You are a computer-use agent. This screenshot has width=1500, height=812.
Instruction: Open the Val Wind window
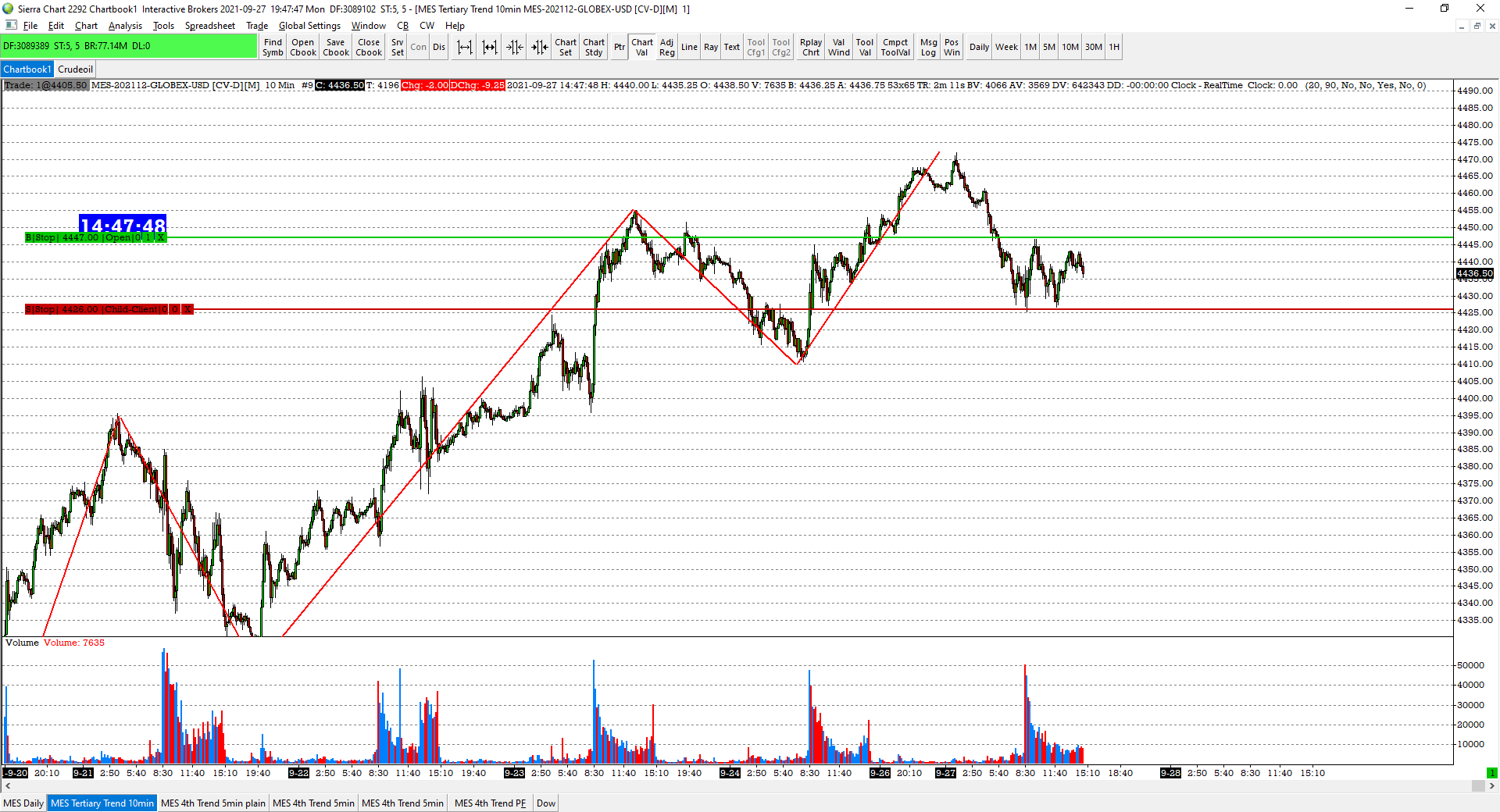point(839,47)
